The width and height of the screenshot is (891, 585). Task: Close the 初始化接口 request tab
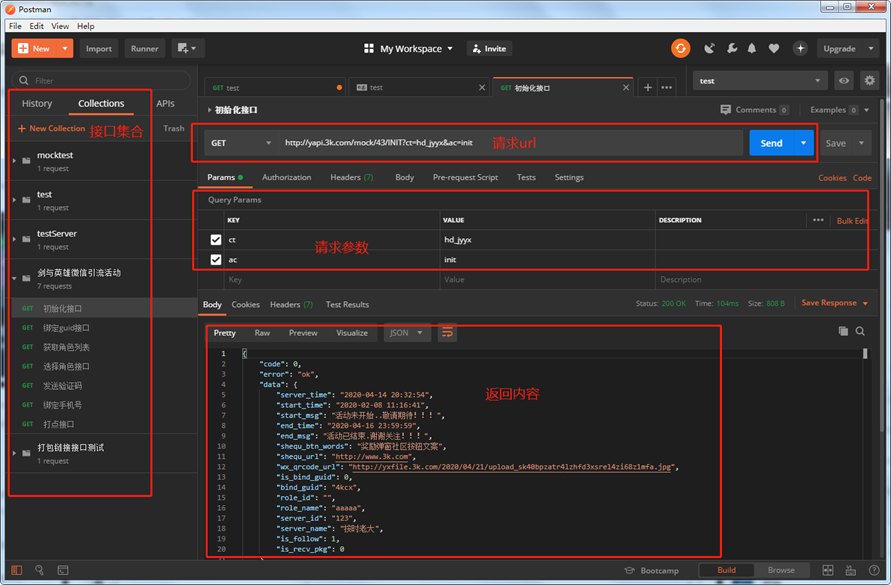coord(626,88)
